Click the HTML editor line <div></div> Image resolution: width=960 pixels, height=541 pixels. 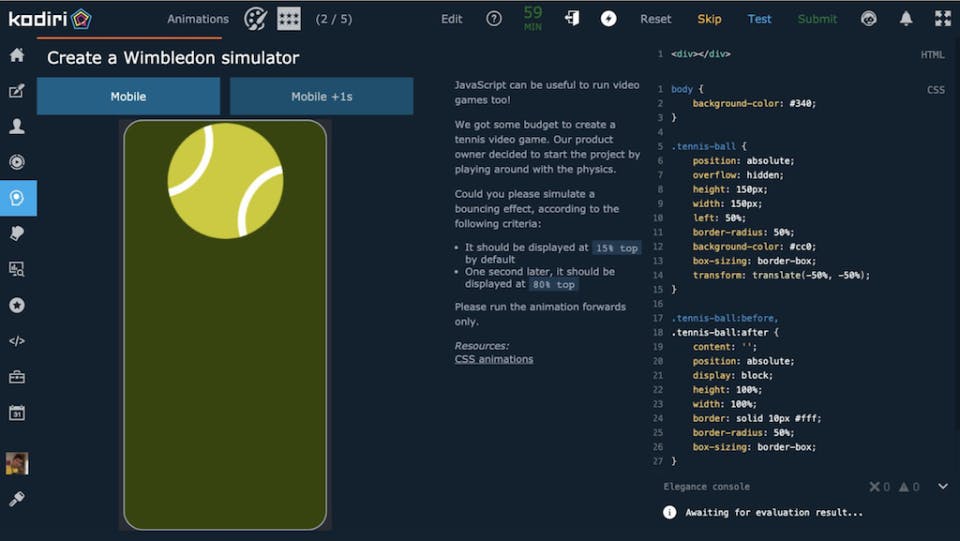(x=700, y=54)
